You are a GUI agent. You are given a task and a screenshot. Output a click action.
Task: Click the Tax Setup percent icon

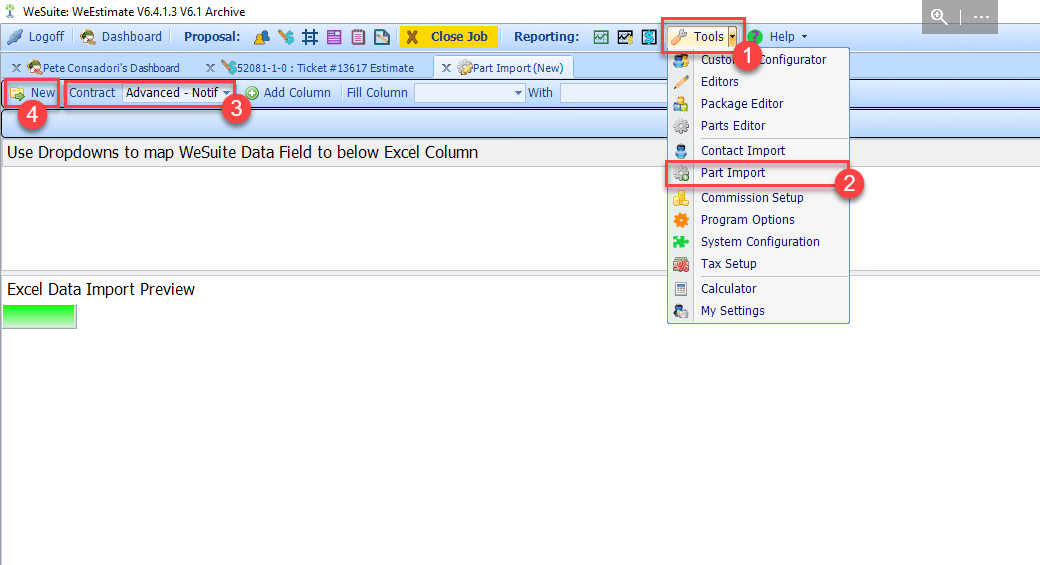tap(681, 264)
